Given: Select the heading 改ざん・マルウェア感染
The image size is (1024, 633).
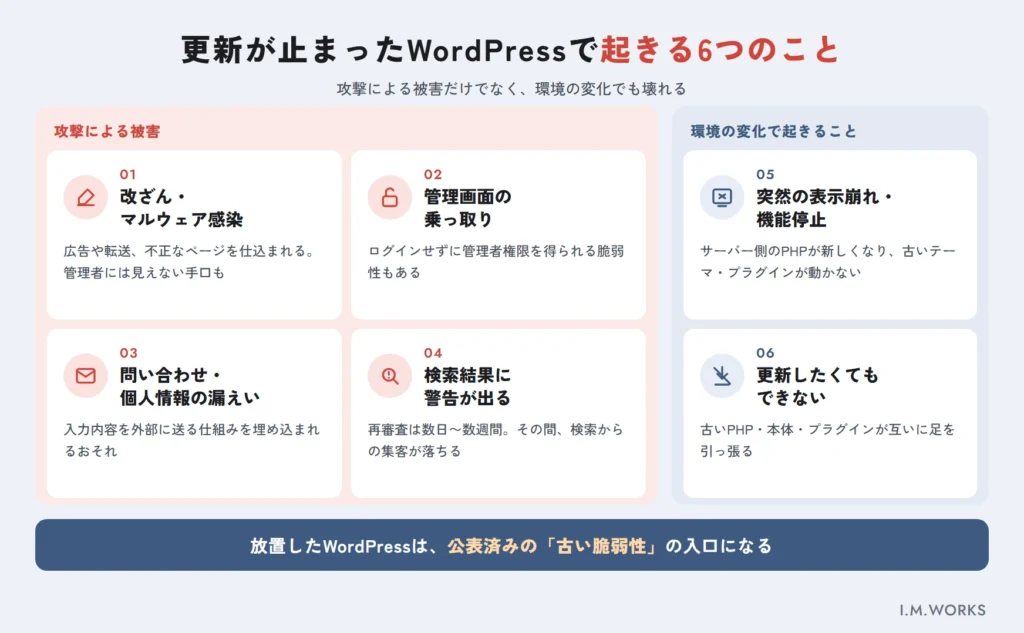Looking at the screenshot, I should tap(181, 208).
